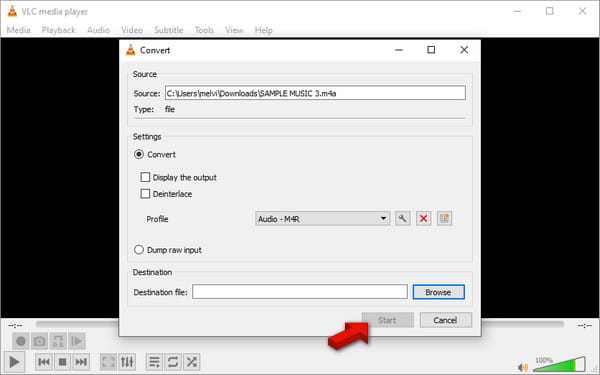Image resolution: width=600 pixels, height=375 pixels.
Task: Toggle fullscreen mode in VLC
Action: tap(108, 362)
